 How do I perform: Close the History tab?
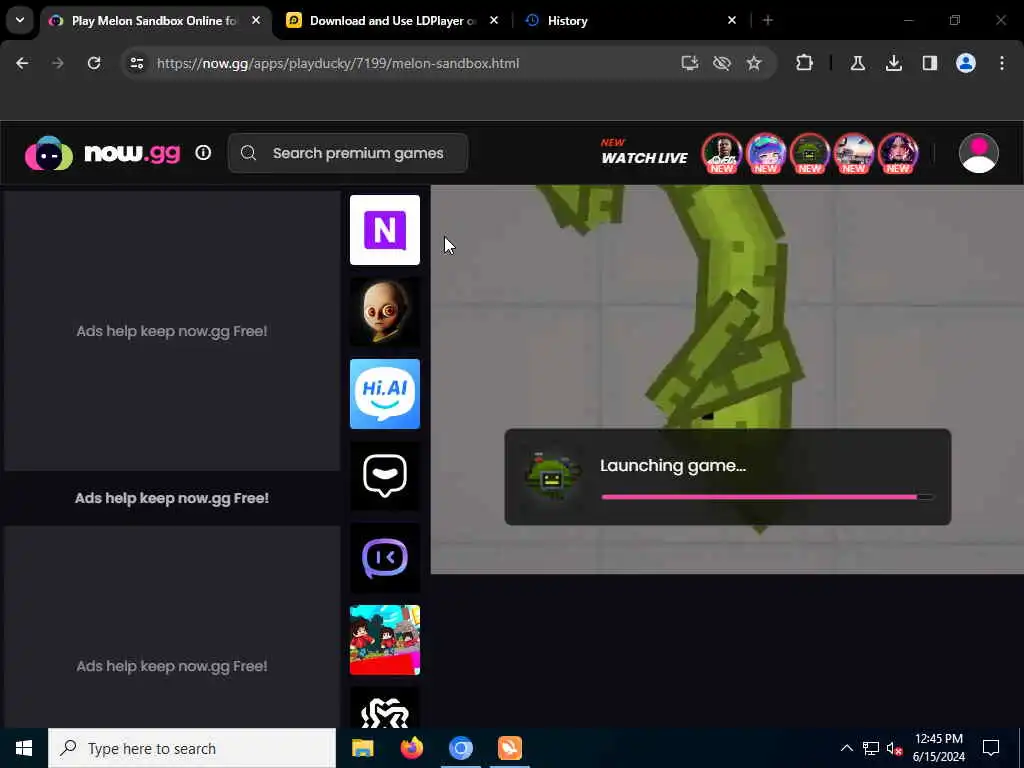731,20
